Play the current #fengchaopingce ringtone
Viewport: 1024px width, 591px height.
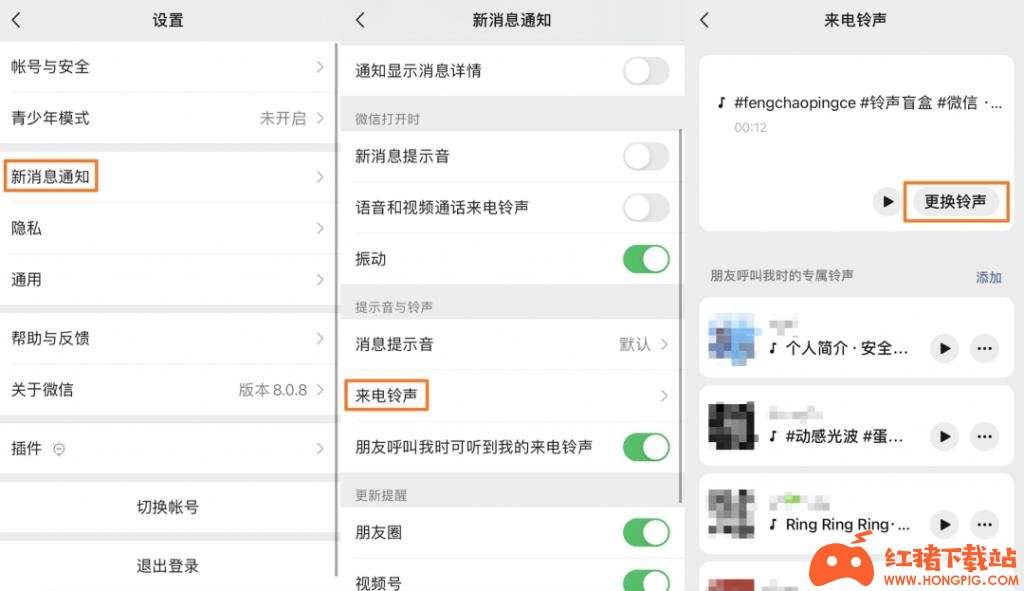tap(887, 201)
